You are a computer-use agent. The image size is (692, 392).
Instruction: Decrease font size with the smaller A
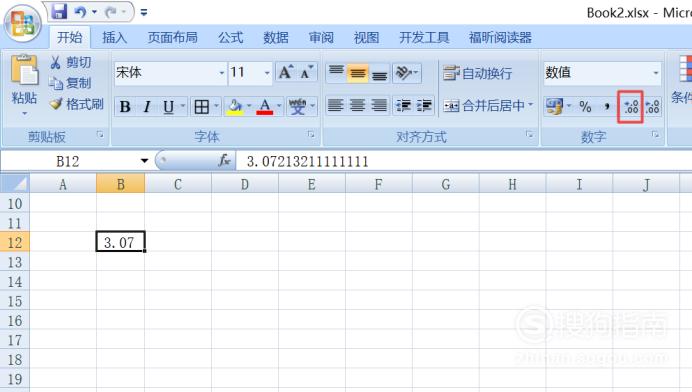(307, 72)
